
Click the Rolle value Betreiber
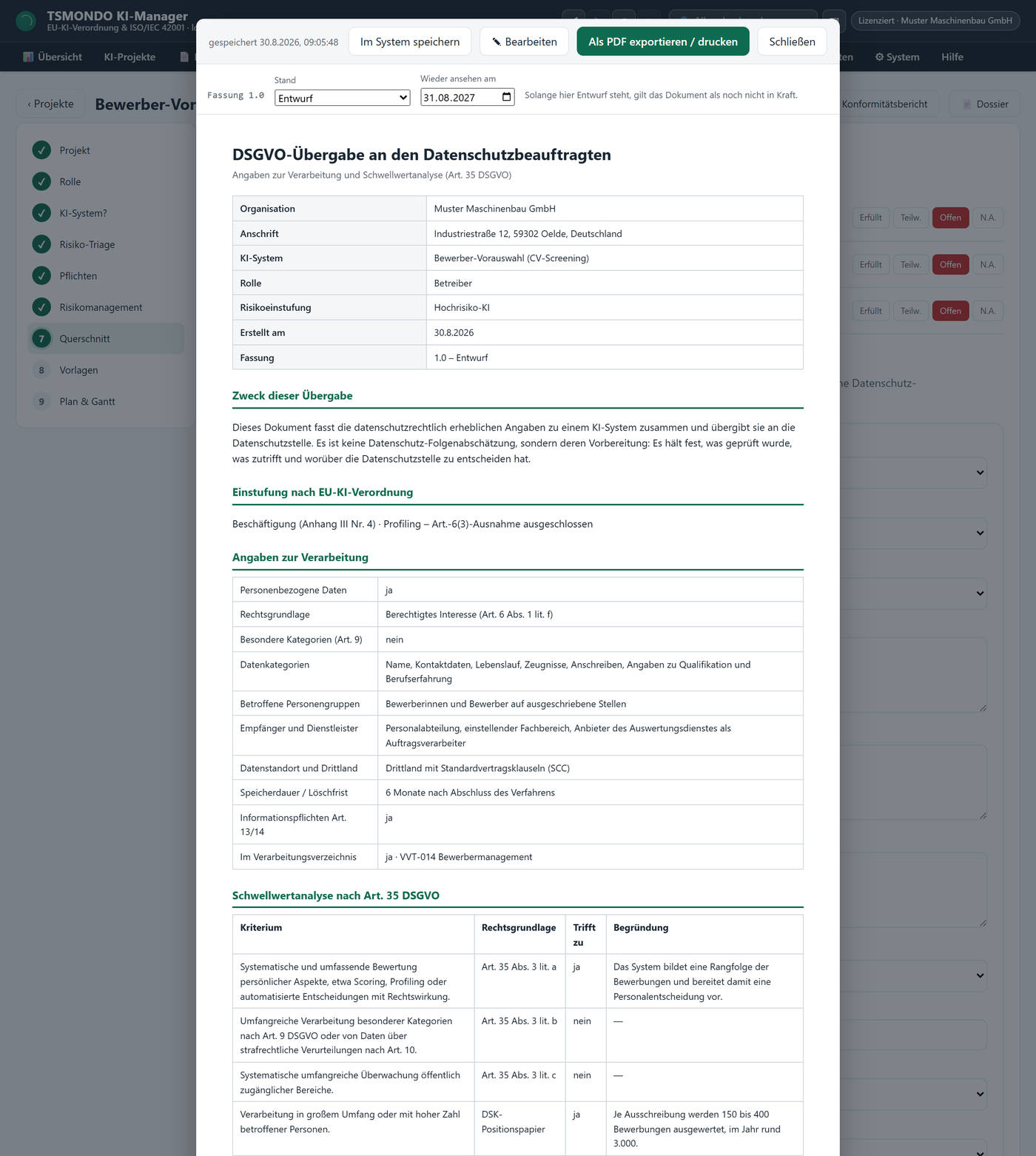(x=453, y=283)
